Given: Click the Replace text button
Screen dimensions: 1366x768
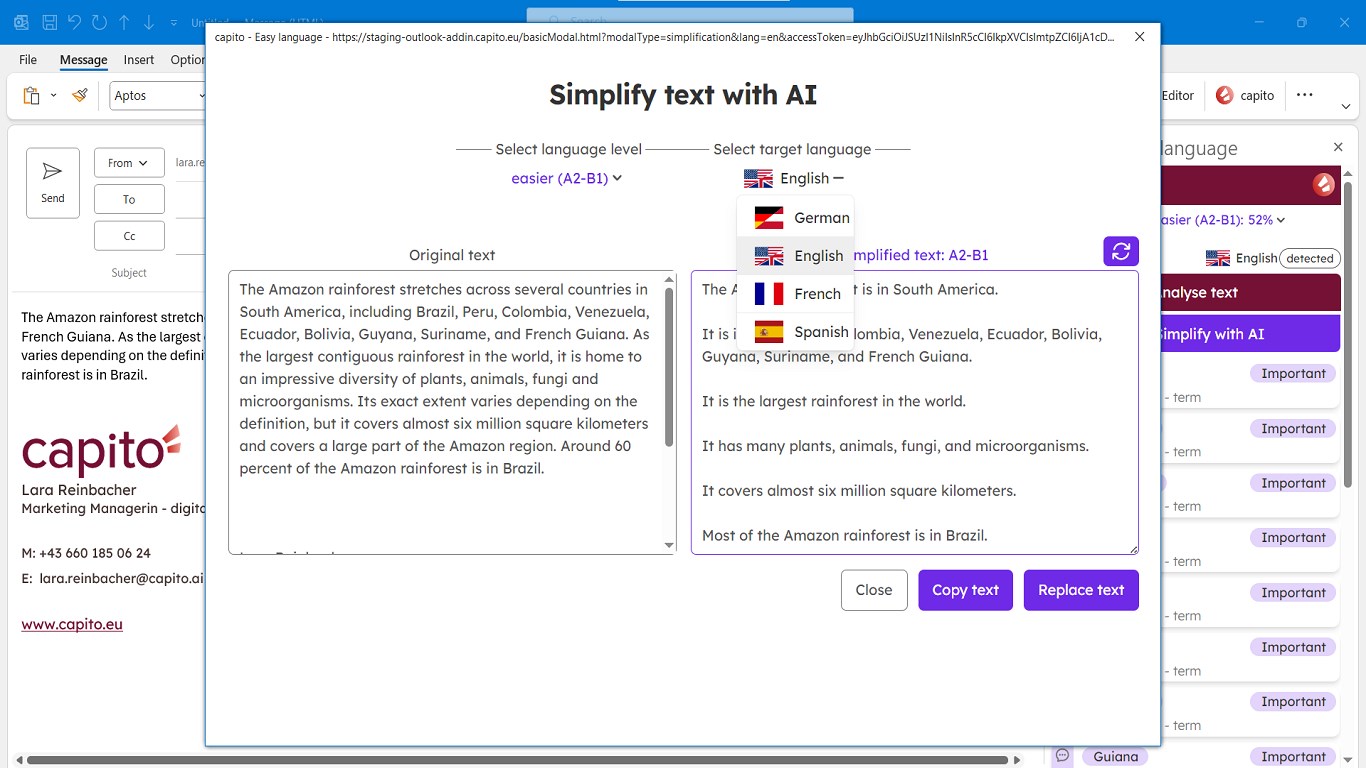Looking at the screenshot, I should coord(1081,590).
